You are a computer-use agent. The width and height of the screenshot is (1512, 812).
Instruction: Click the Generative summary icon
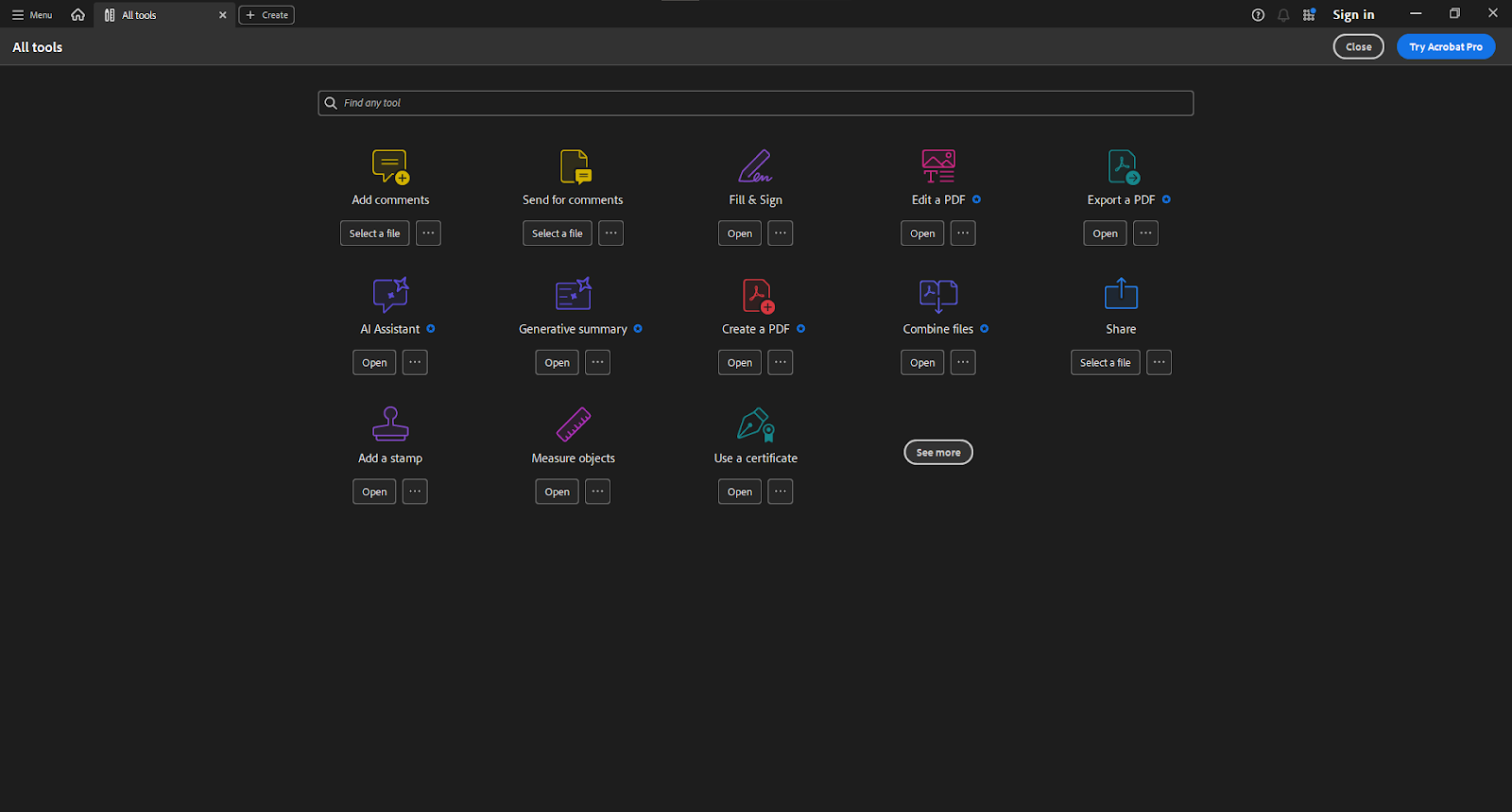click(574, 295)
